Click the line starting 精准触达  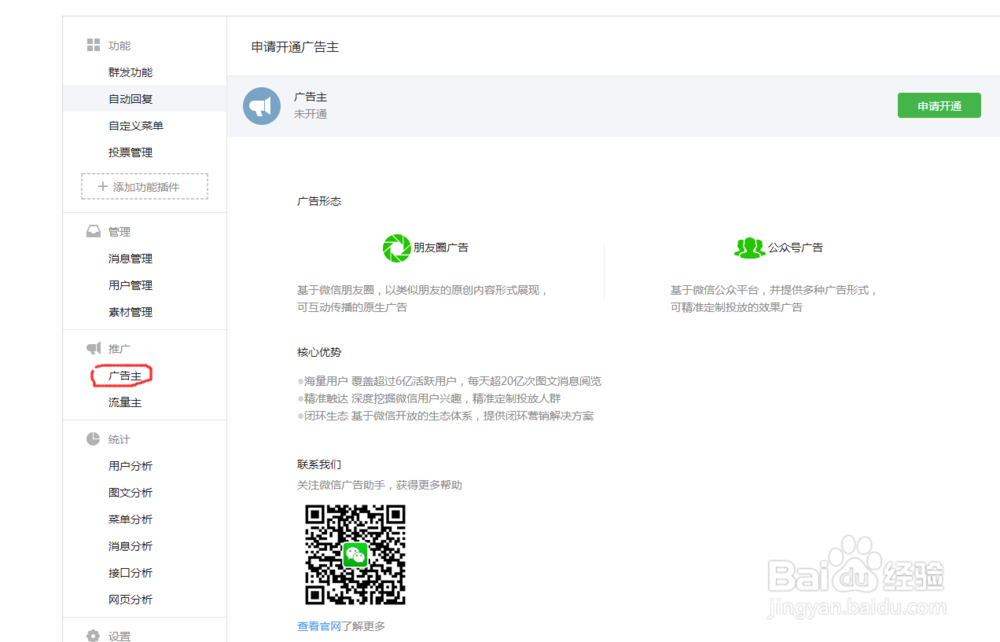point(429,398)
